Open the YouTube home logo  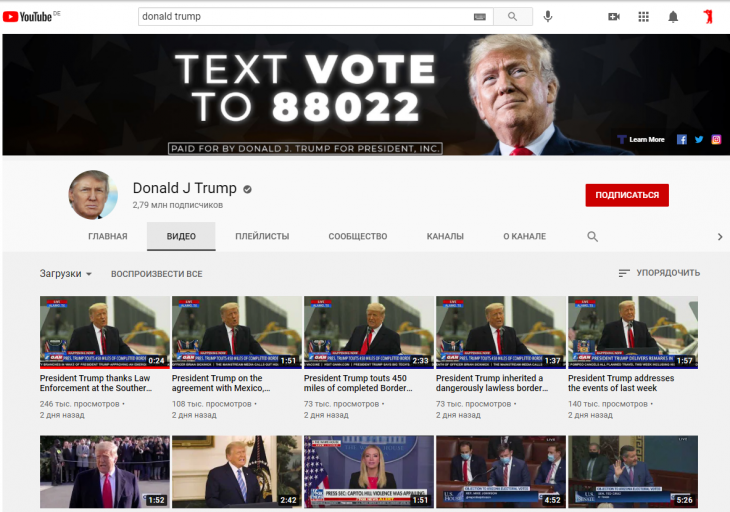(28, 17)
